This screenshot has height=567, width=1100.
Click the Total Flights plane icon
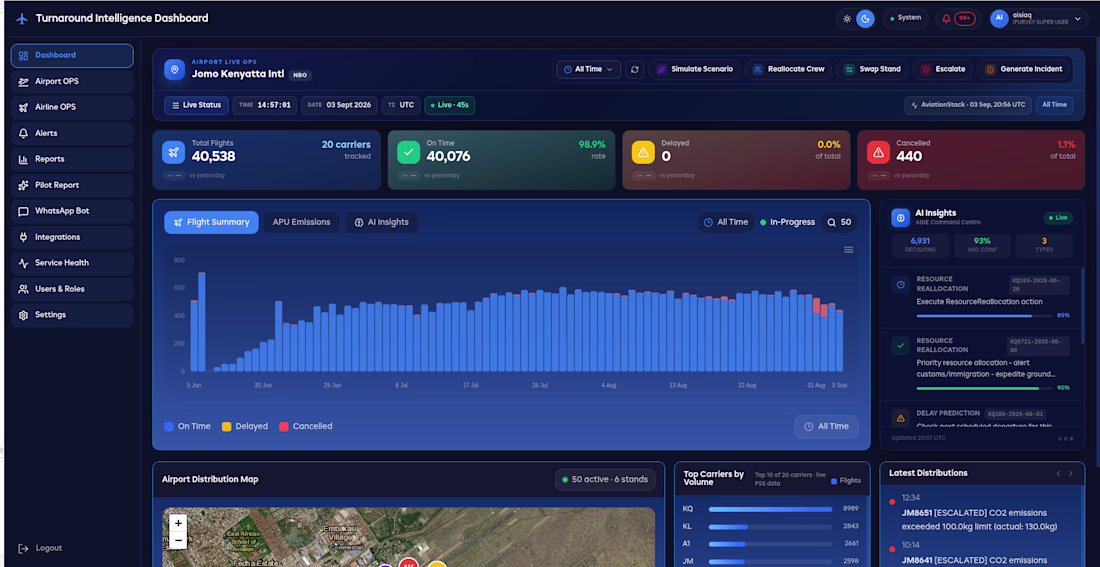pos(174,152)
